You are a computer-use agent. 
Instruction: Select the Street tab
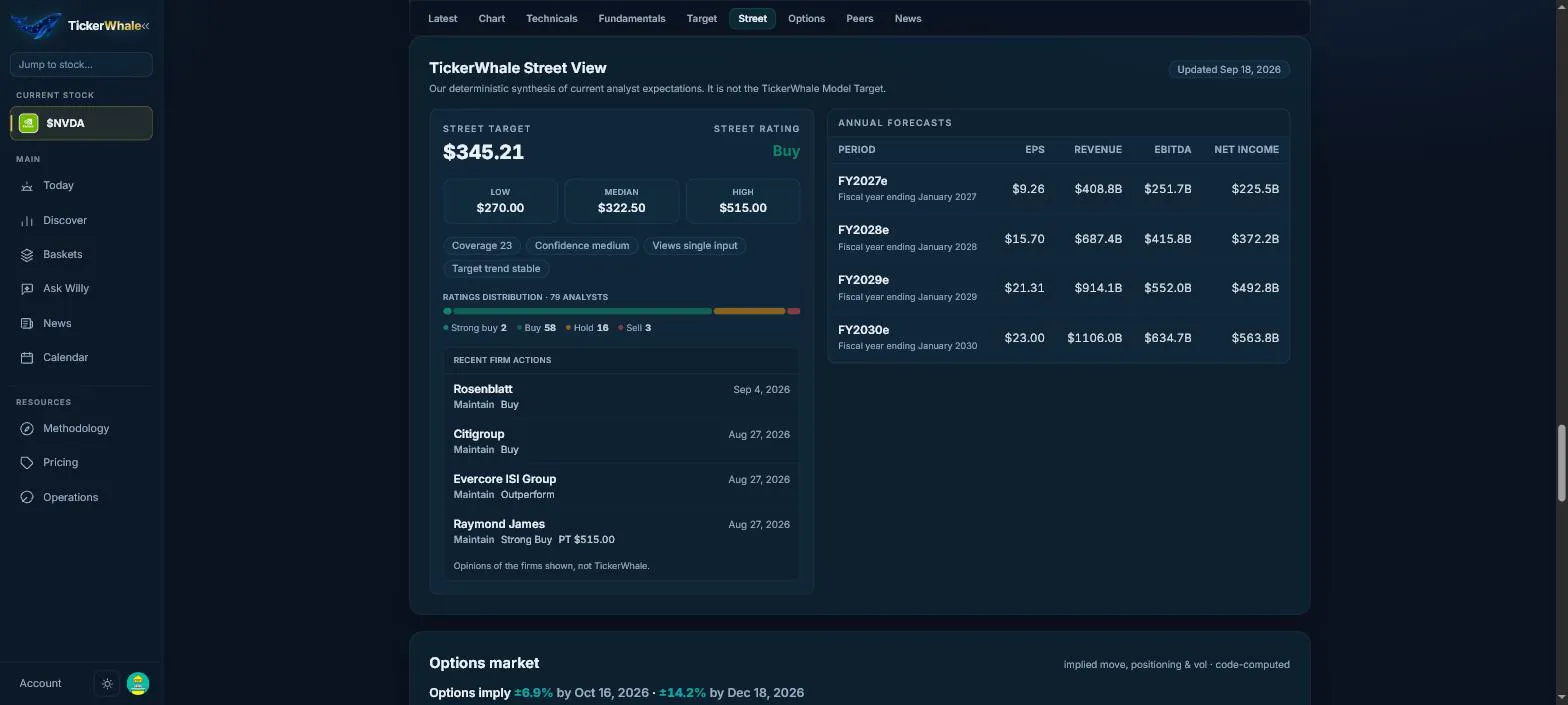(752, 19)
